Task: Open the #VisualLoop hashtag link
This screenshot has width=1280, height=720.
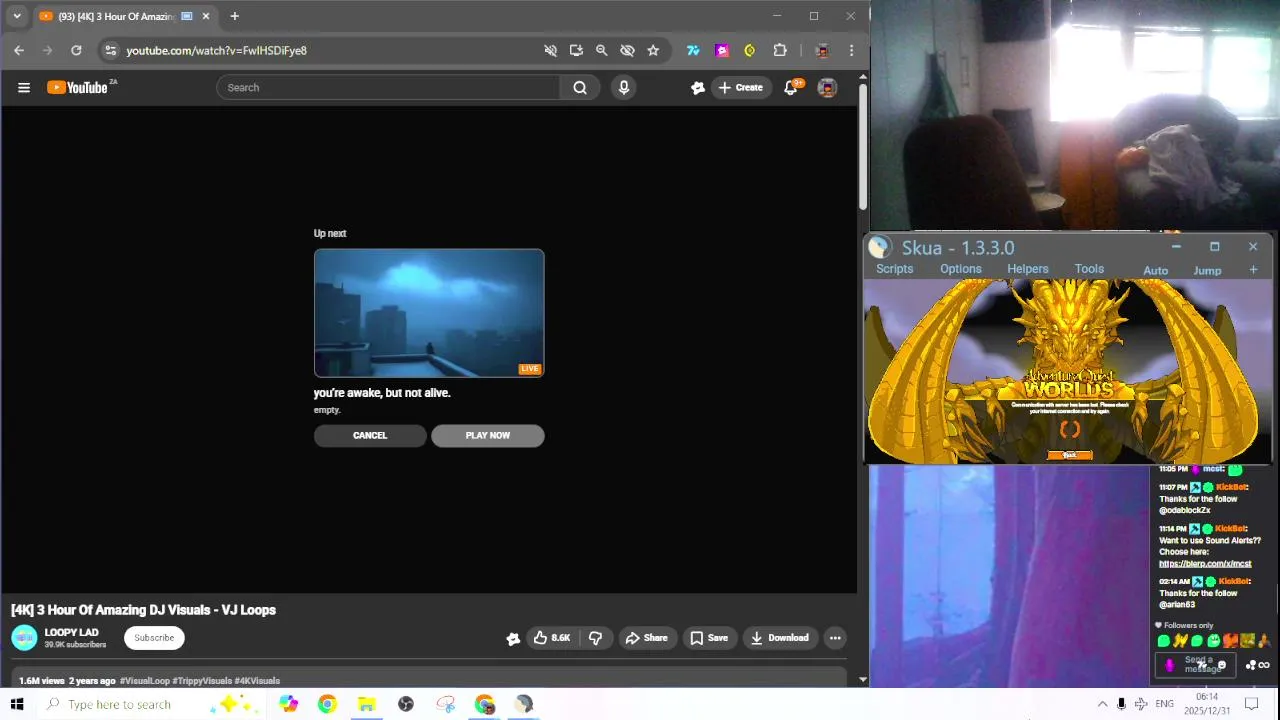Action: 145,681
